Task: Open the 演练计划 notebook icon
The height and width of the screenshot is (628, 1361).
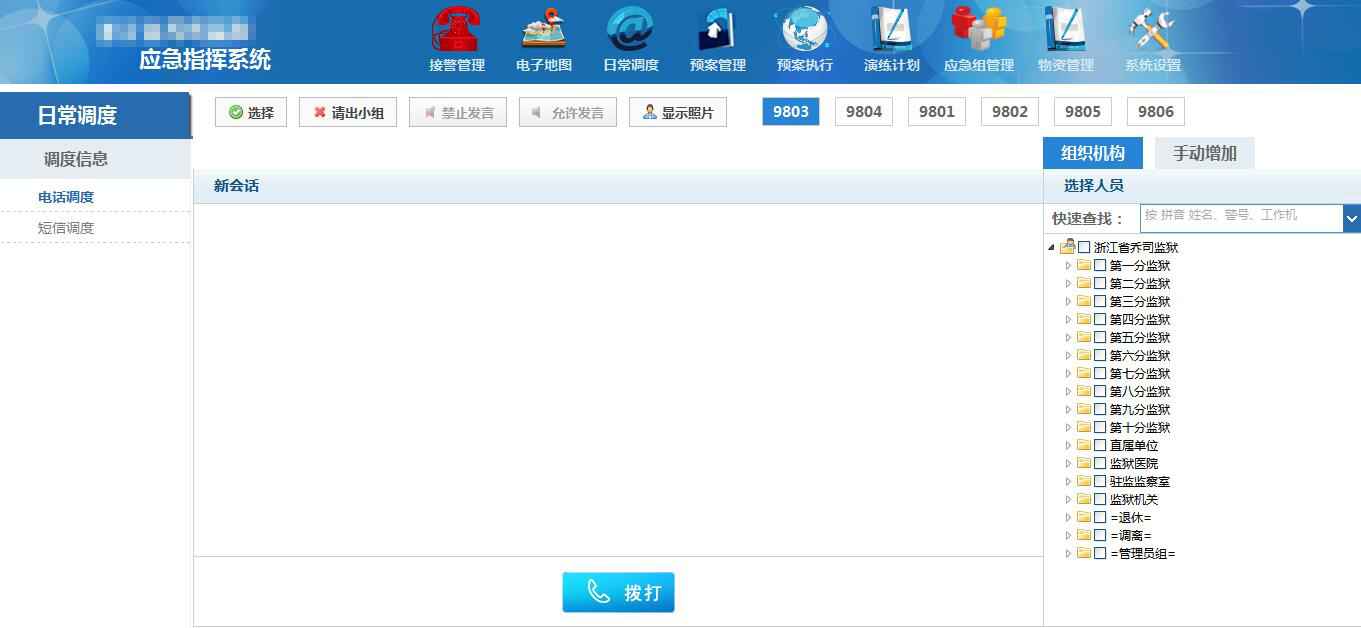Action: [891, 30]
